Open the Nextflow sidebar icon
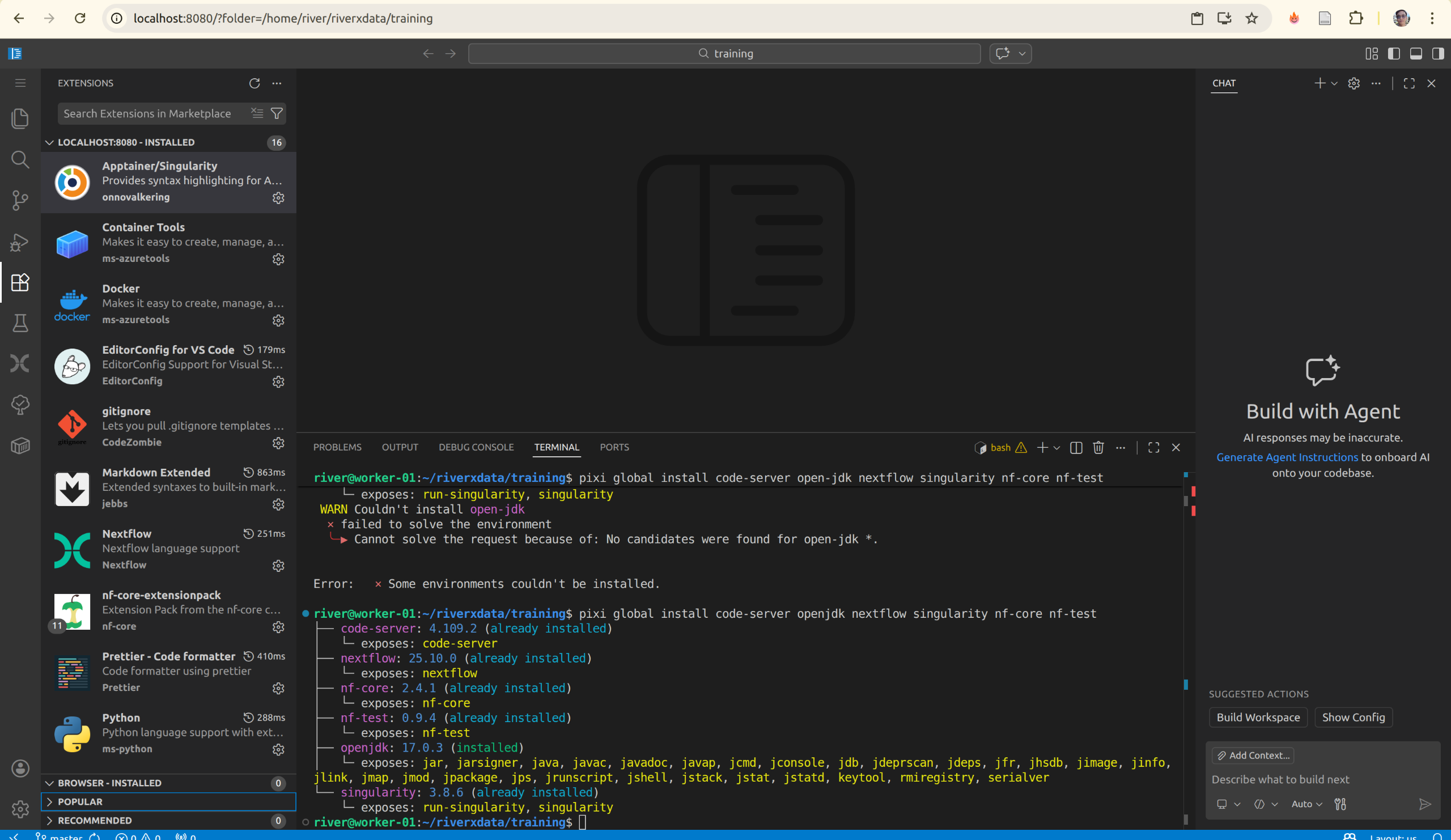 coord(20,363)
